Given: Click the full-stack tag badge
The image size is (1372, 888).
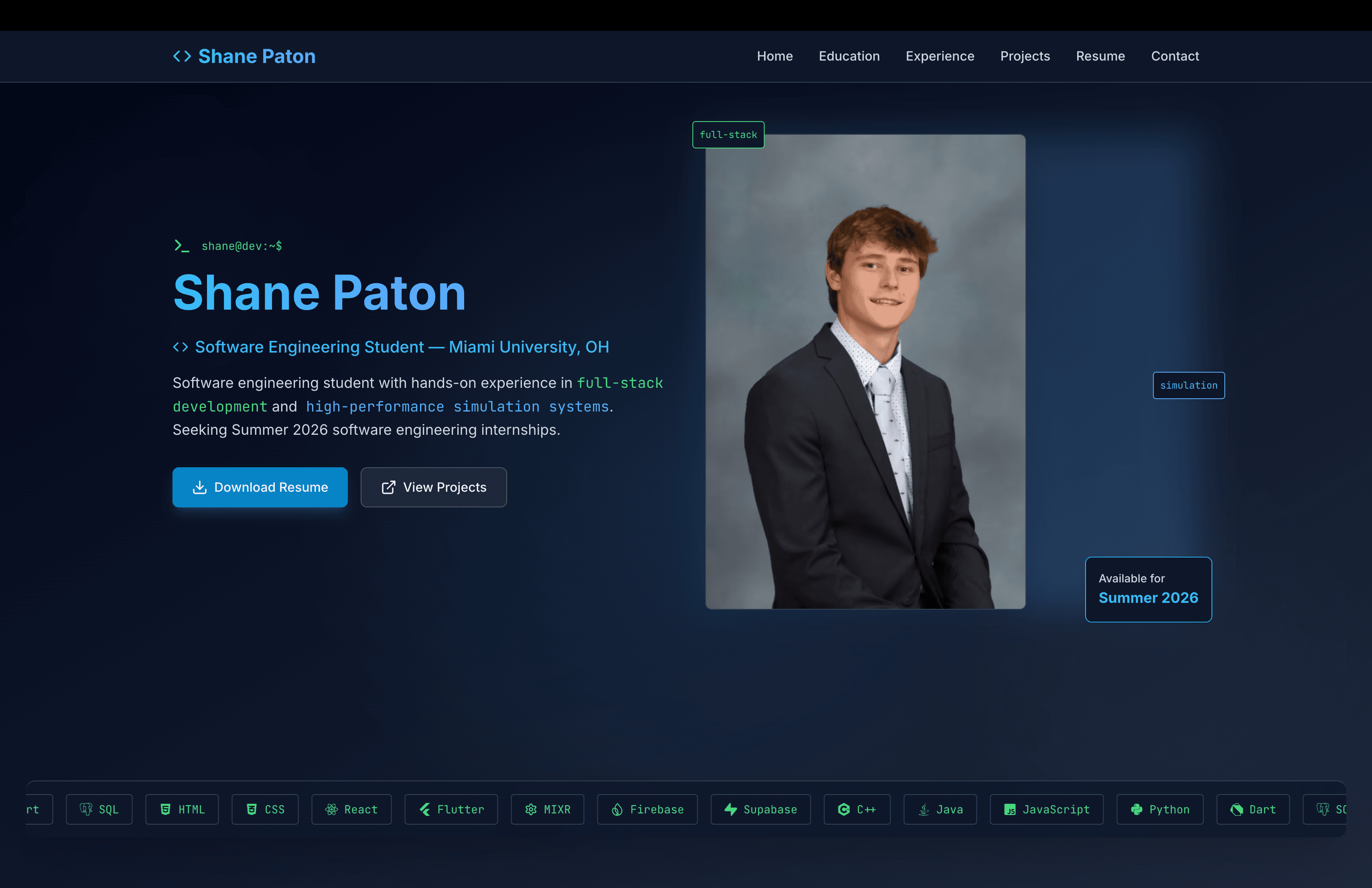Looking at the screenshot, I should coord(727,135).
